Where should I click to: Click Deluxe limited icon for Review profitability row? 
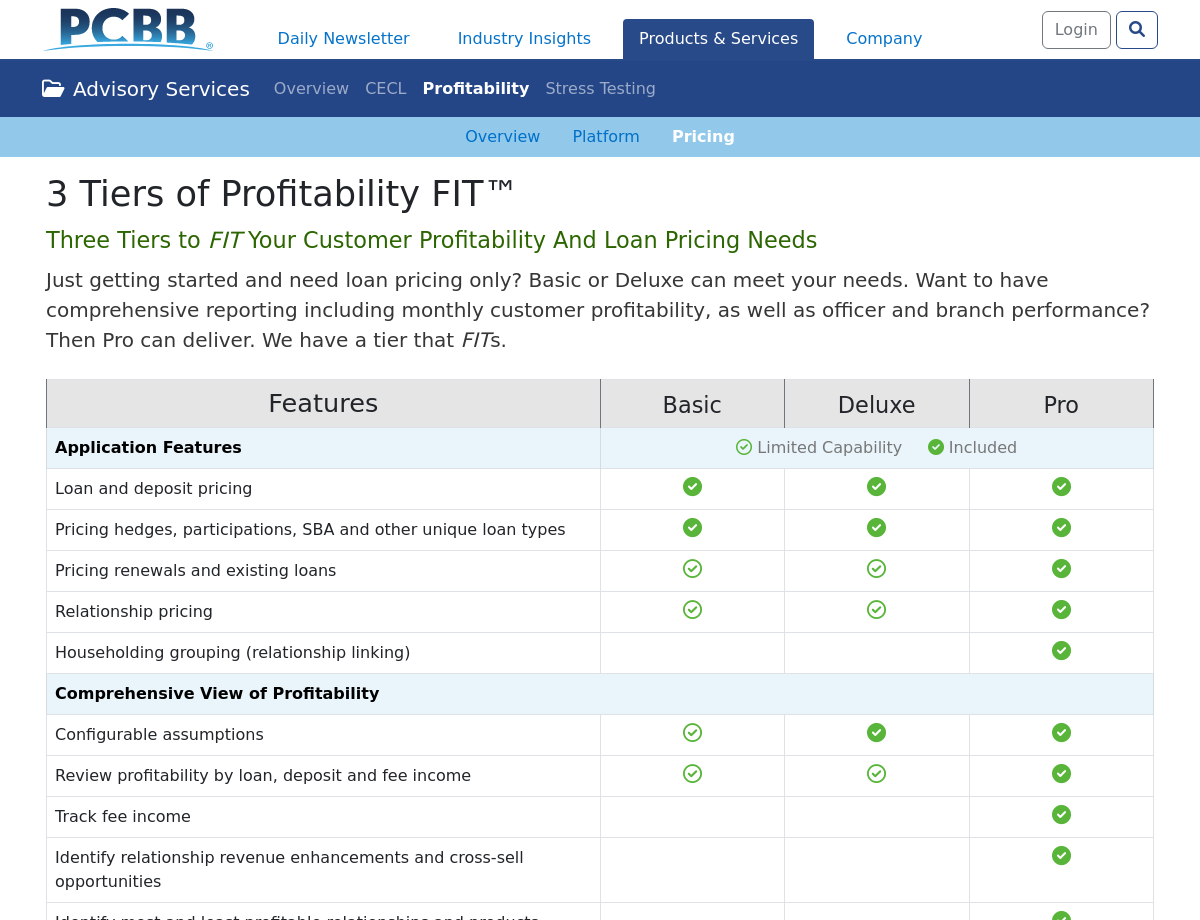(x=876, y=774)
